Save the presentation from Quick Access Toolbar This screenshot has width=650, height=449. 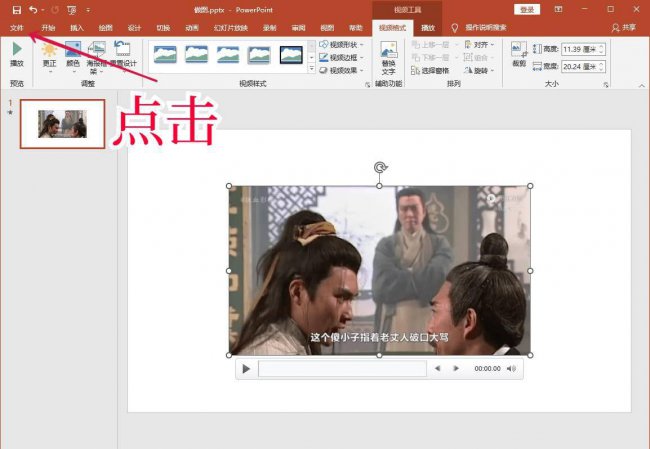[x=17, y=10]
